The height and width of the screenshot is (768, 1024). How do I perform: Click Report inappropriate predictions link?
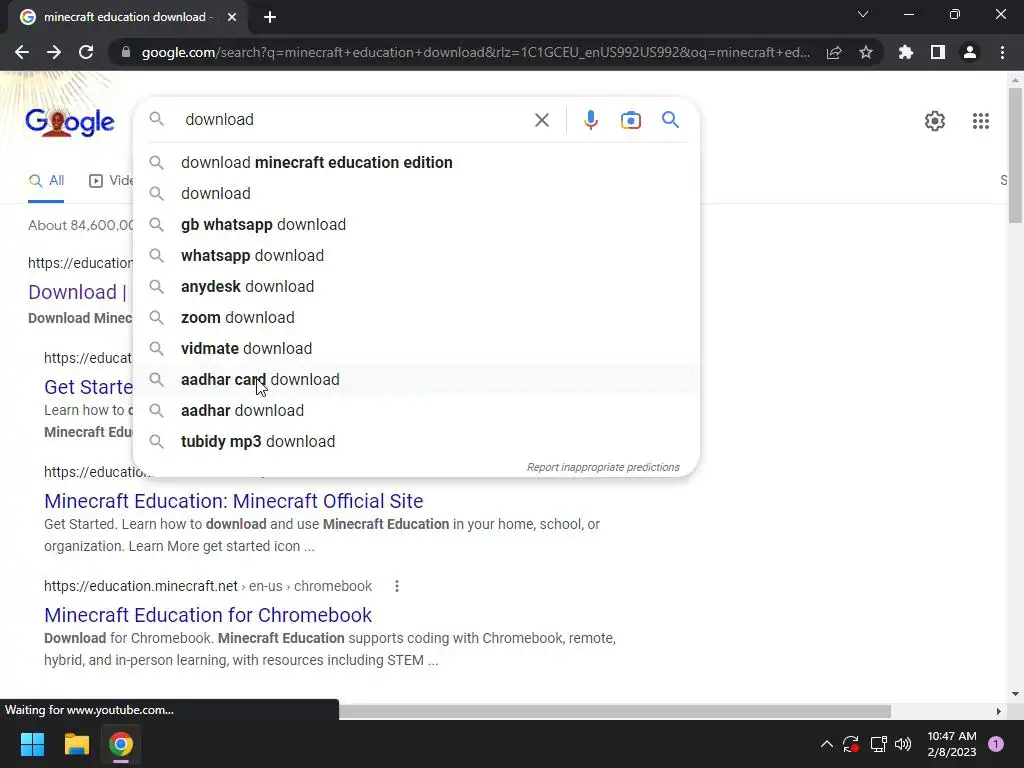[x=603, y=467]
